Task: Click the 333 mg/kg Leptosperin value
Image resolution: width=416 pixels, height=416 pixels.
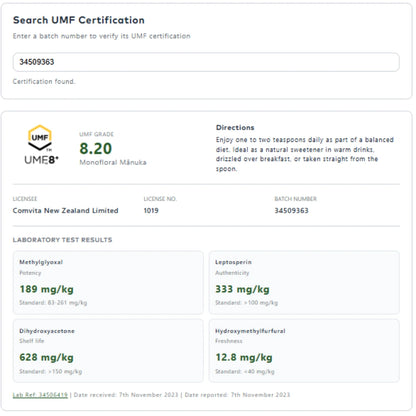Action: pos(242,289)
